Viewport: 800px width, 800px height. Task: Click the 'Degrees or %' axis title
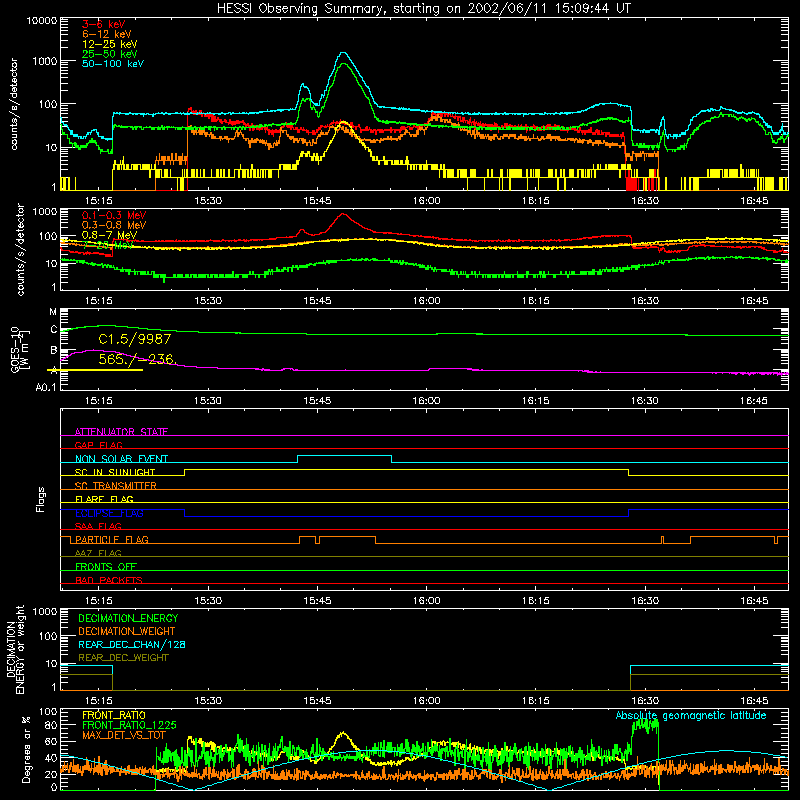[26, 749]
